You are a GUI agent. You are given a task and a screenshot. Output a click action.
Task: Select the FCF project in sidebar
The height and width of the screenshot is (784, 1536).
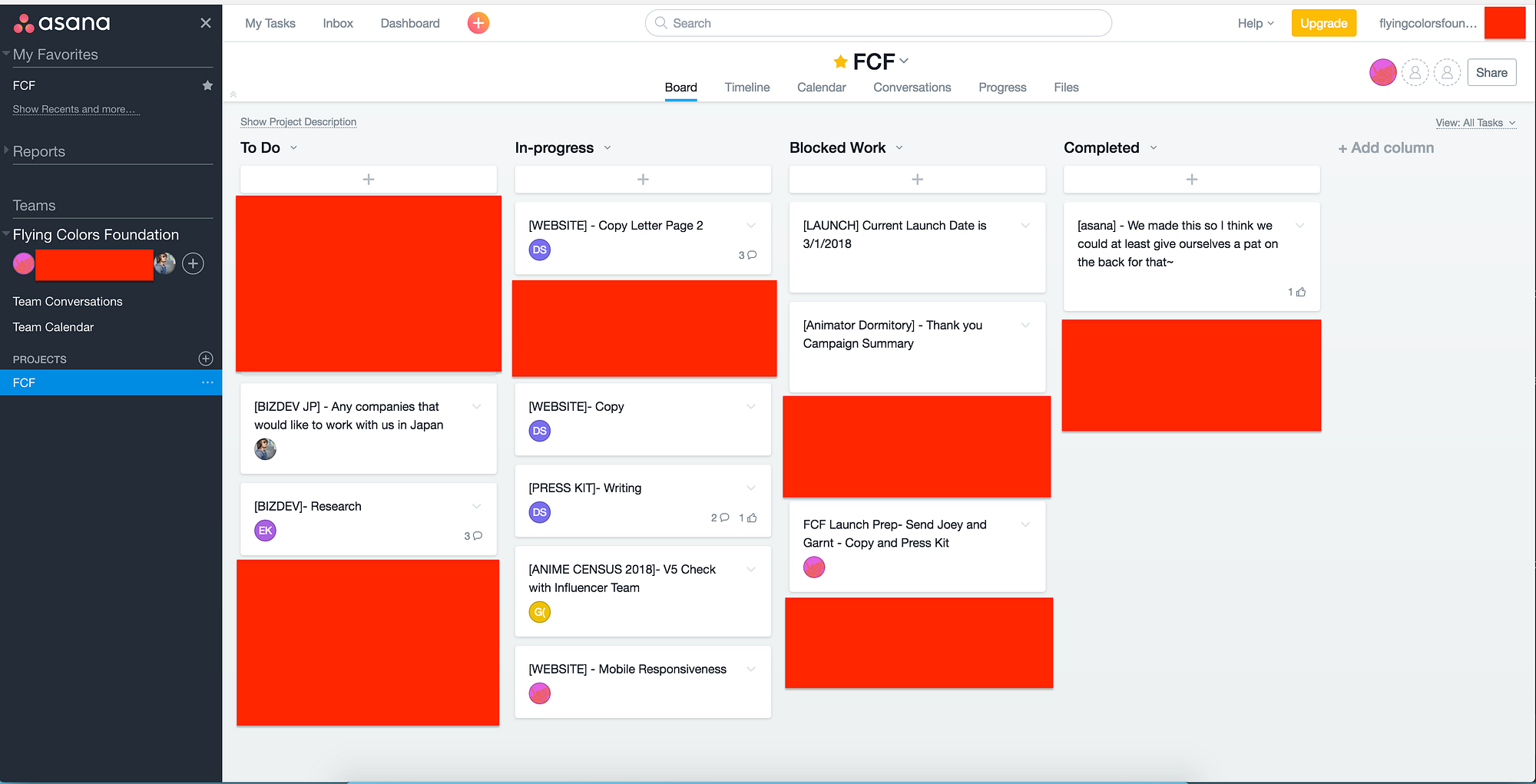[111, 382]
